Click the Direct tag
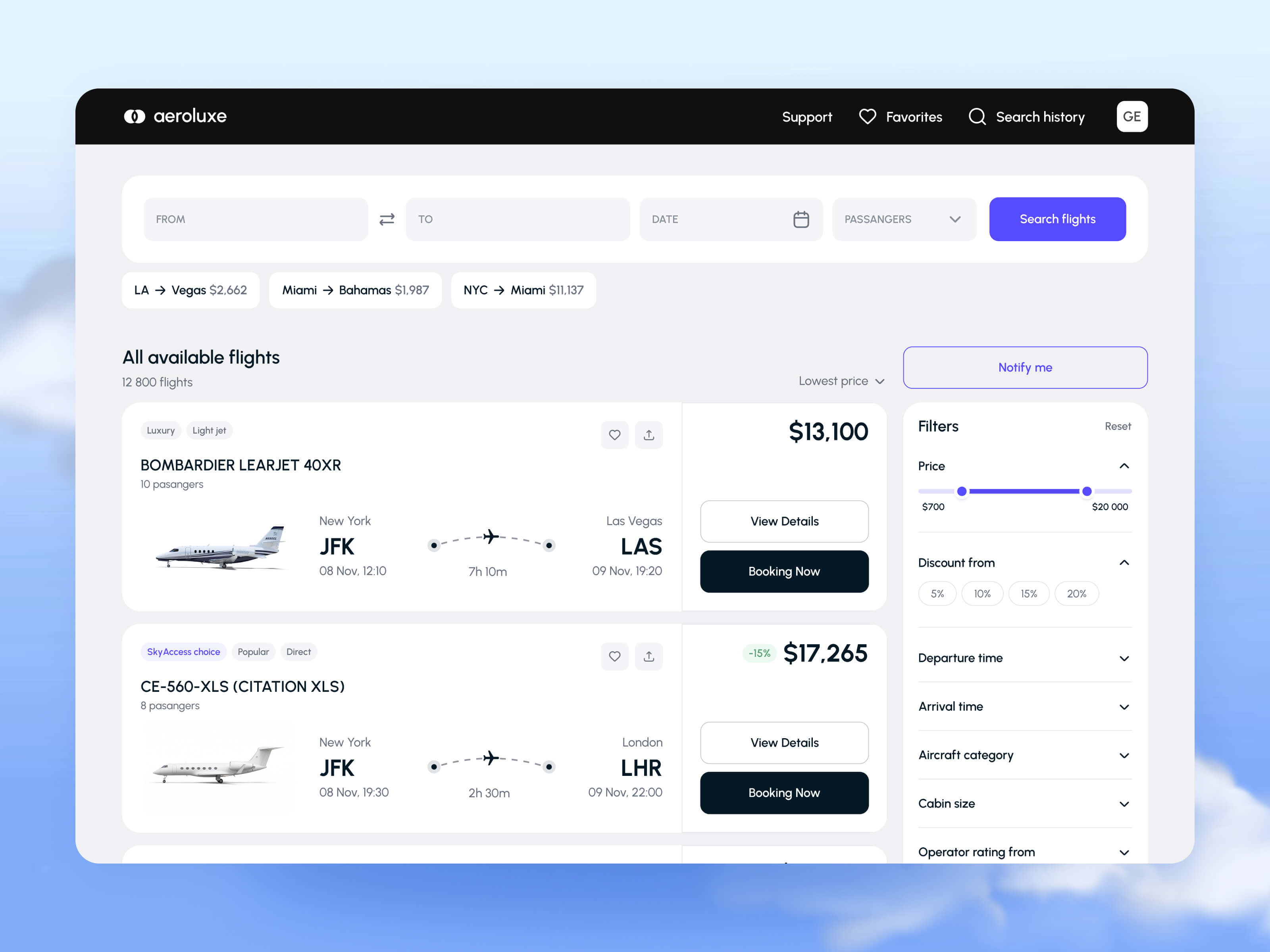The width and height of the screenshot is (1270, 952). [x=298, y=652]
